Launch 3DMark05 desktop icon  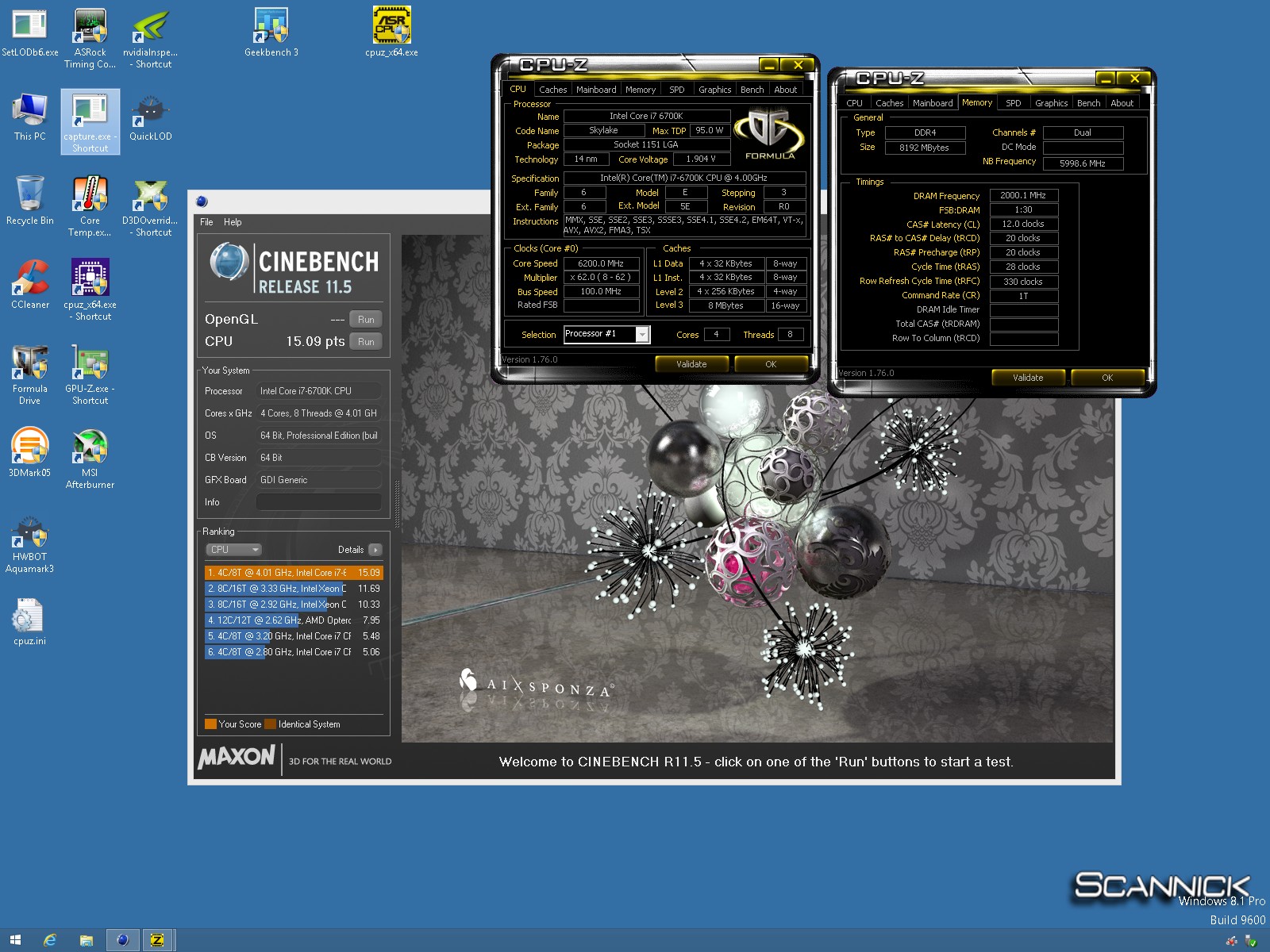[x=29, y=453]
